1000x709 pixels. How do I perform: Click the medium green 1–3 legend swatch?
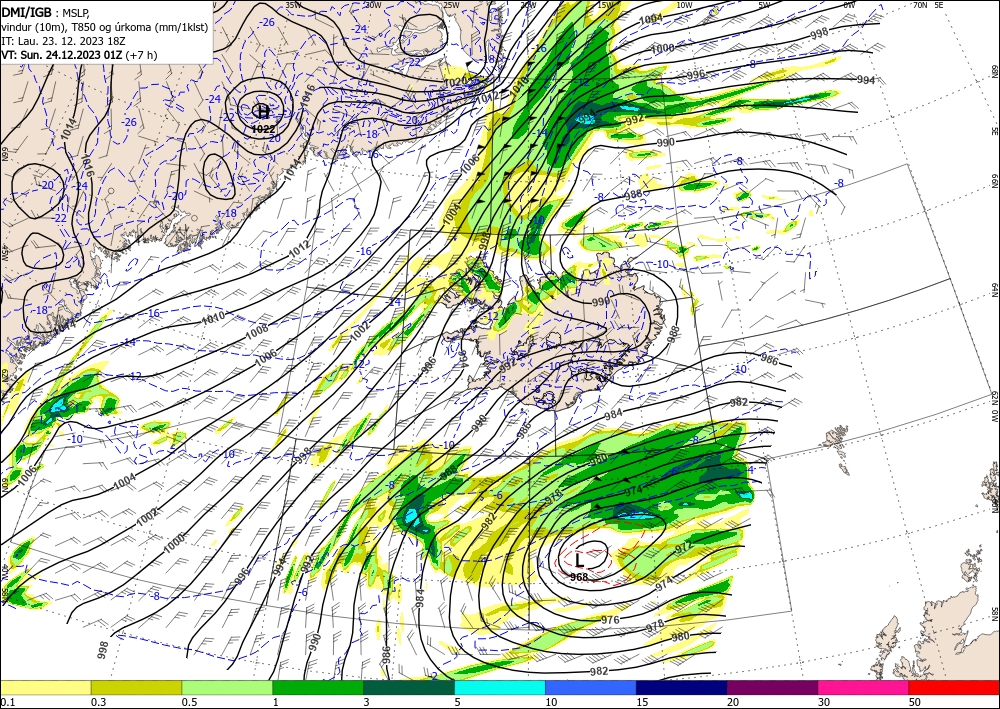[x=318, y=687]
